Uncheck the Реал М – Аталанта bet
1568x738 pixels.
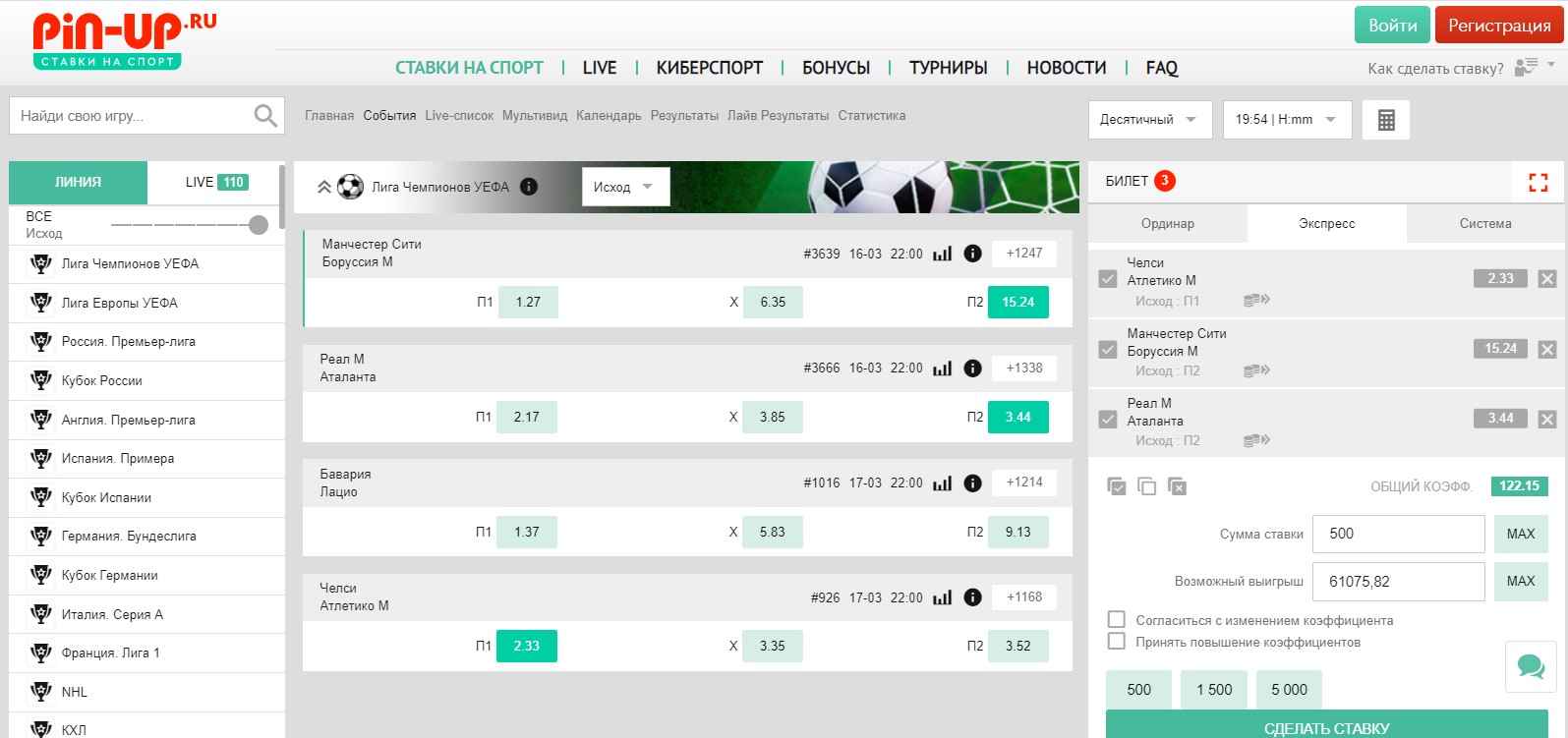click(1108, 420)
